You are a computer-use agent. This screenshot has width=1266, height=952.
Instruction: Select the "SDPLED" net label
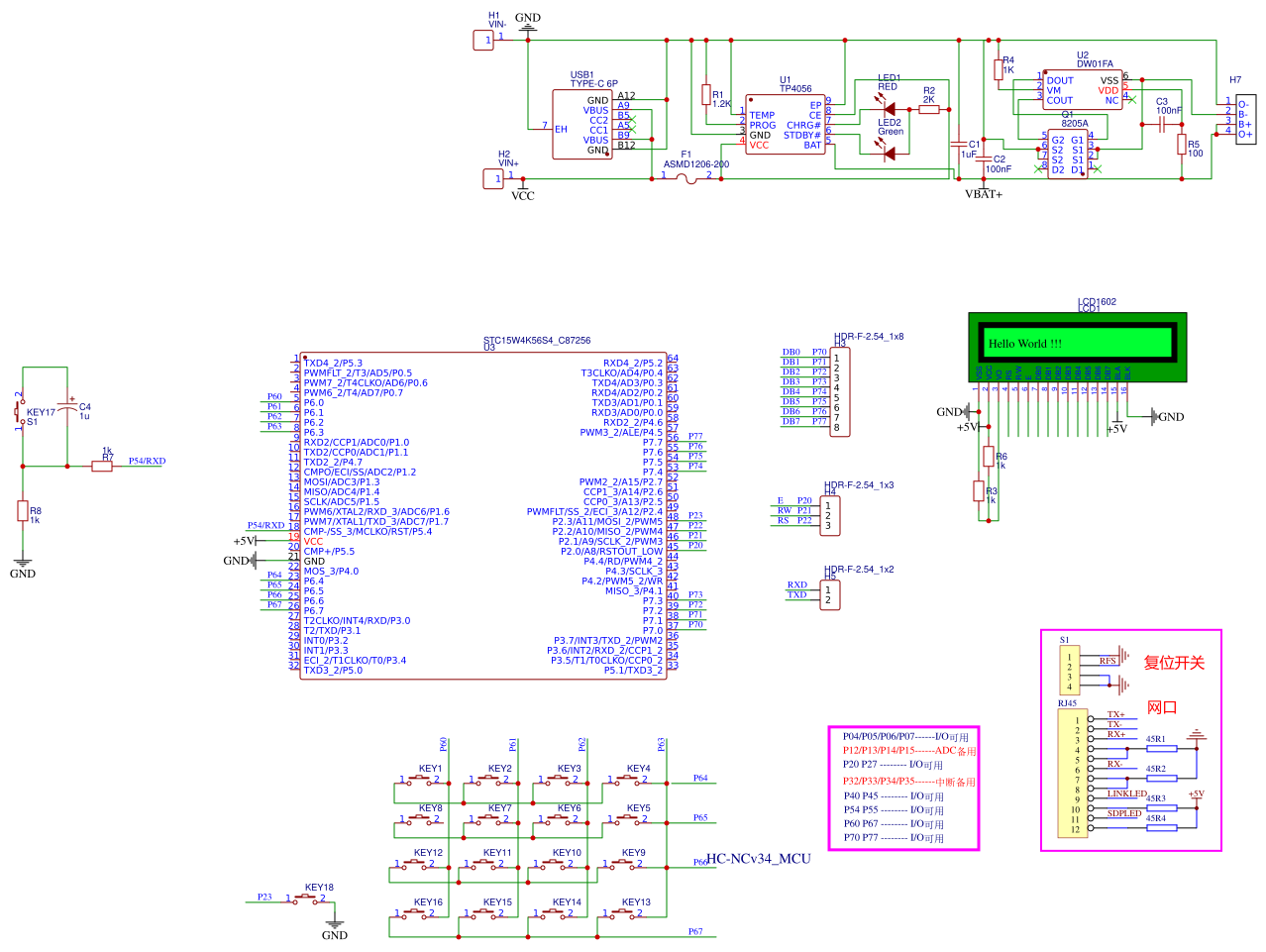(x=1124, y=813)
